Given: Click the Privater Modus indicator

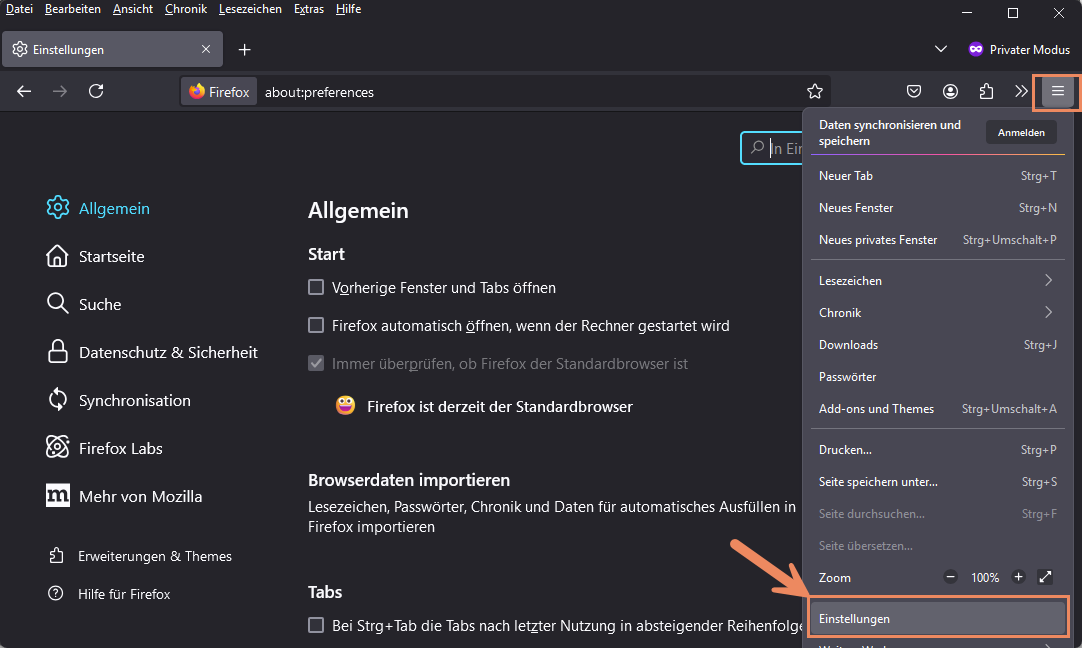Looking at the screenshot, I should [1019, 50].
